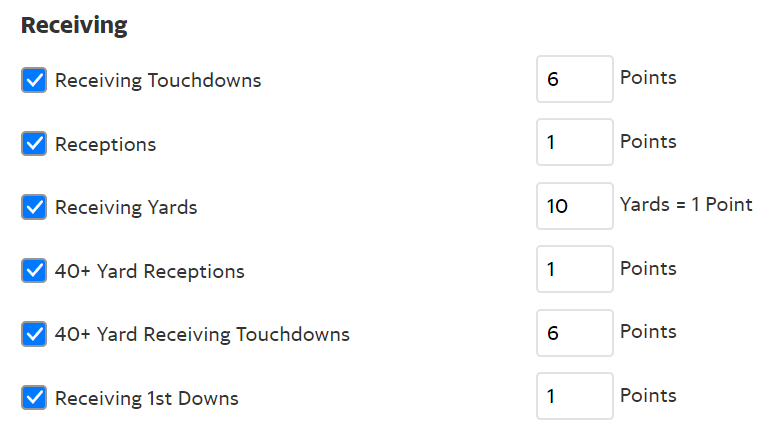Focus the Receiving 1st Downs points field

(575, 396)
